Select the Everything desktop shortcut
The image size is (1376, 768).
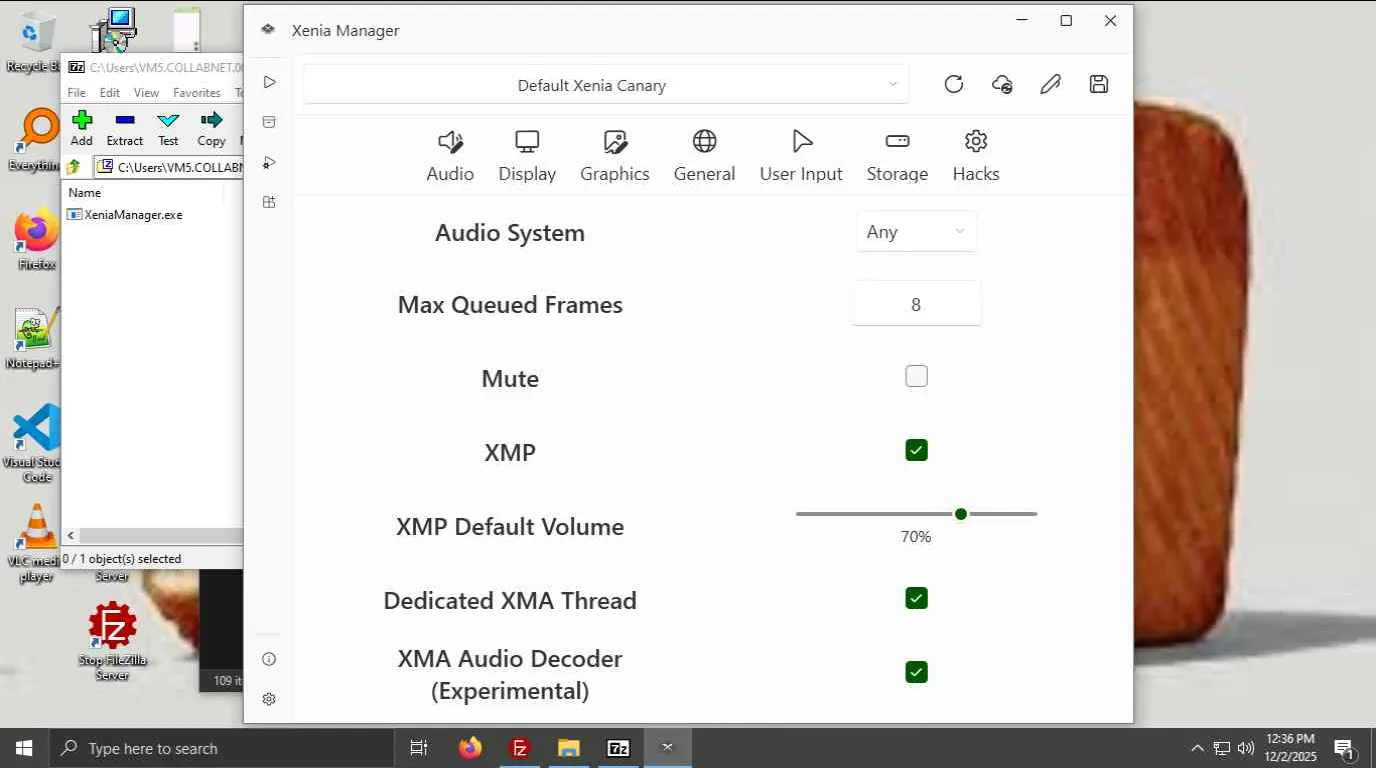35,139
